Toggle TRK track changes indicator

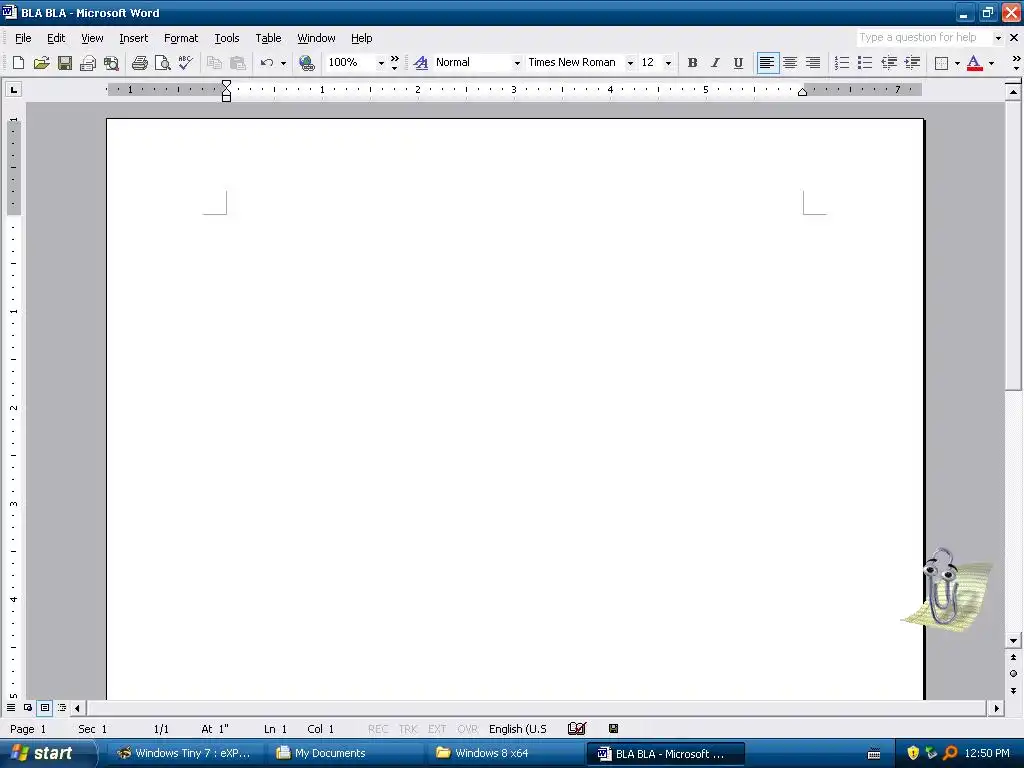point(408,729)
